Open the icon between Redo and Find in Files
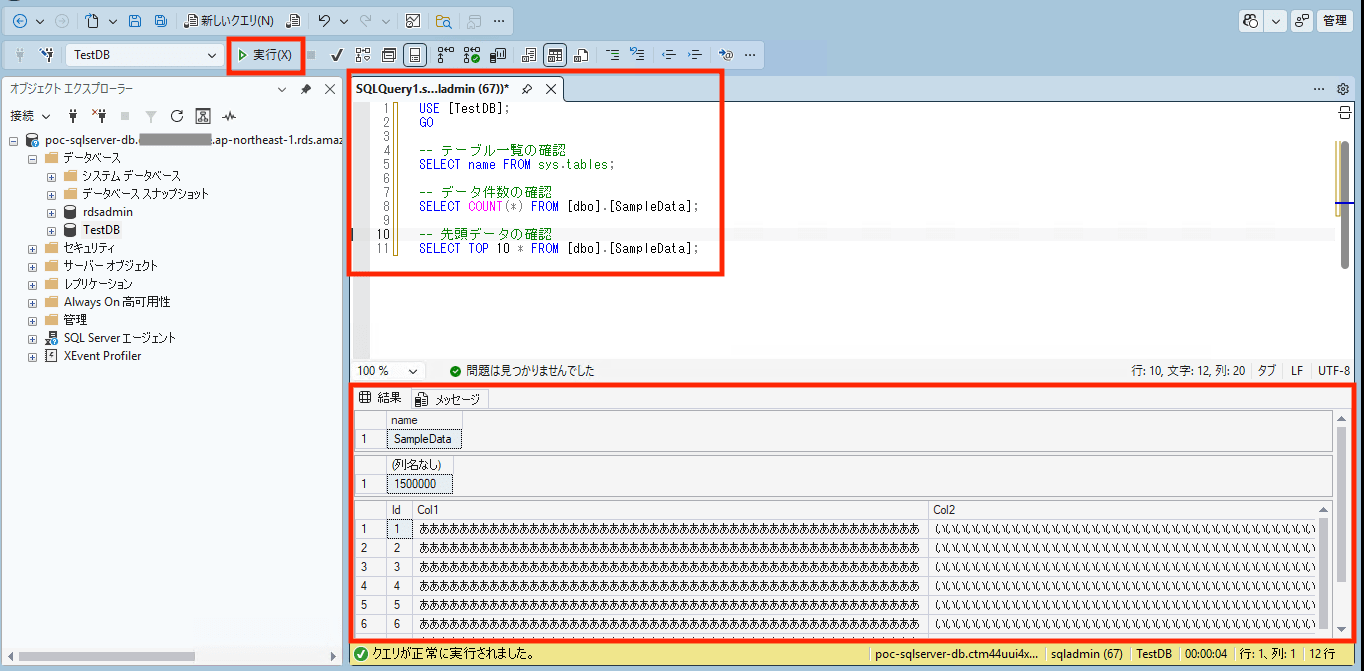Viewport: 1364px width, 671px height. pos(414,21)
